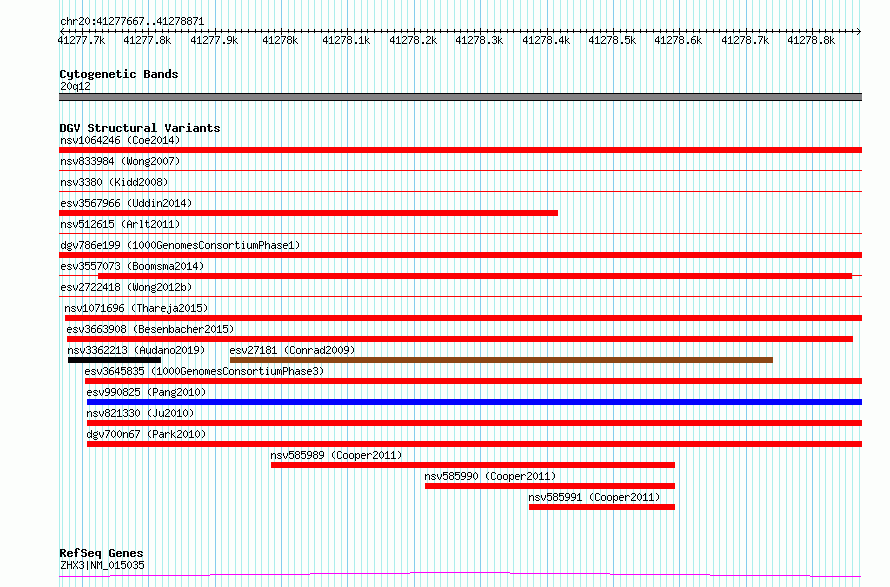Select the nsv585990 (Cooper2011) label

point(490,476)
